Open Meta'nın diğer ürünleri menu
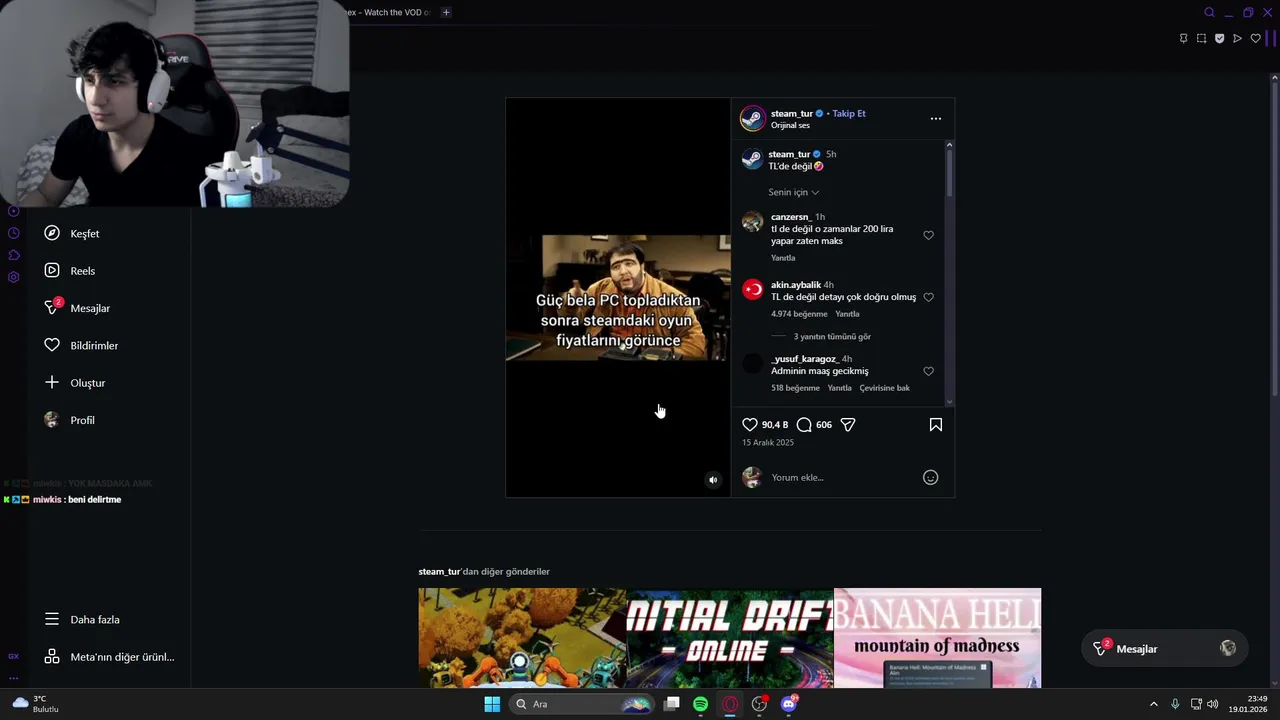The height and width of the screenshot is (720, 1280). coord(109,657)
